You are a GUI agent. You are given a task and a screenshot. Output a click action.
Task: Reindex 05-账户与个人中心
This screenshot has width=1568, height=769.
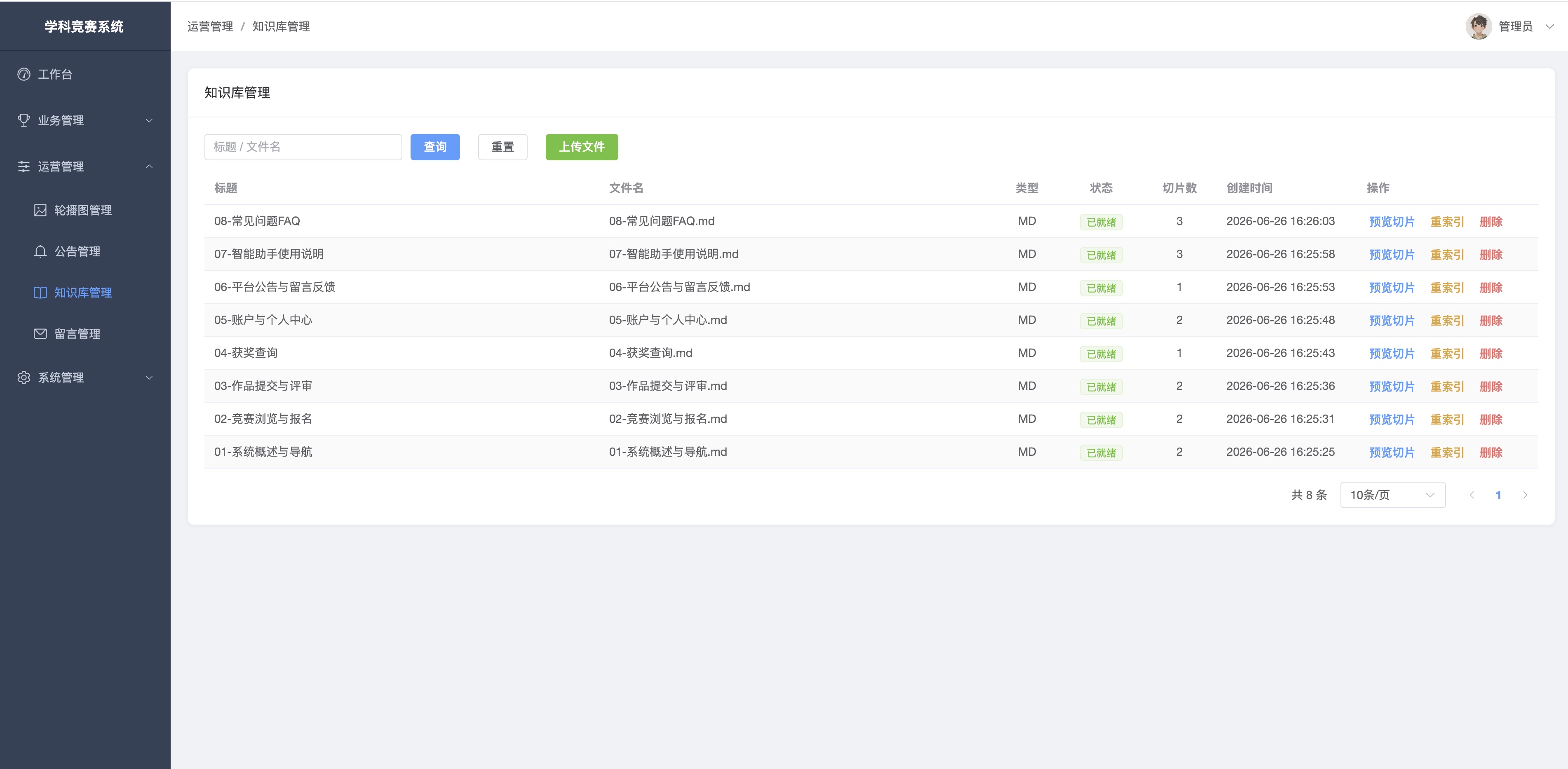click(1447, 321)
